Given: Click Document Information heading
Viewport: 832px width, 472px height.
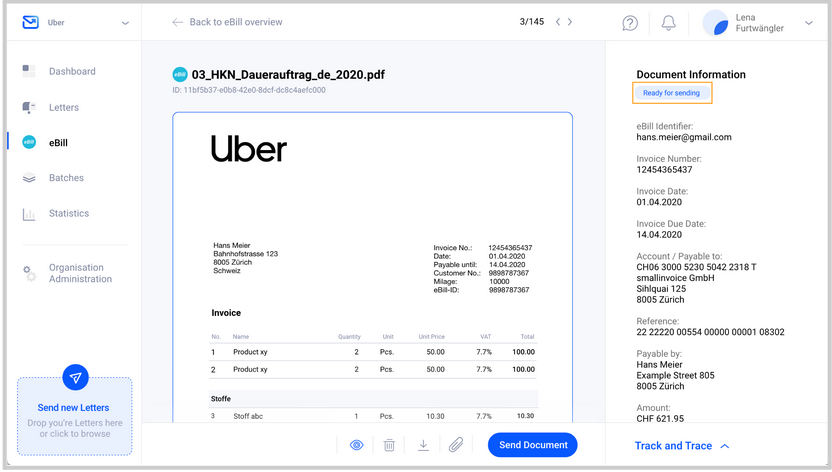Looking at the screenshot, I should click(691, 74).
